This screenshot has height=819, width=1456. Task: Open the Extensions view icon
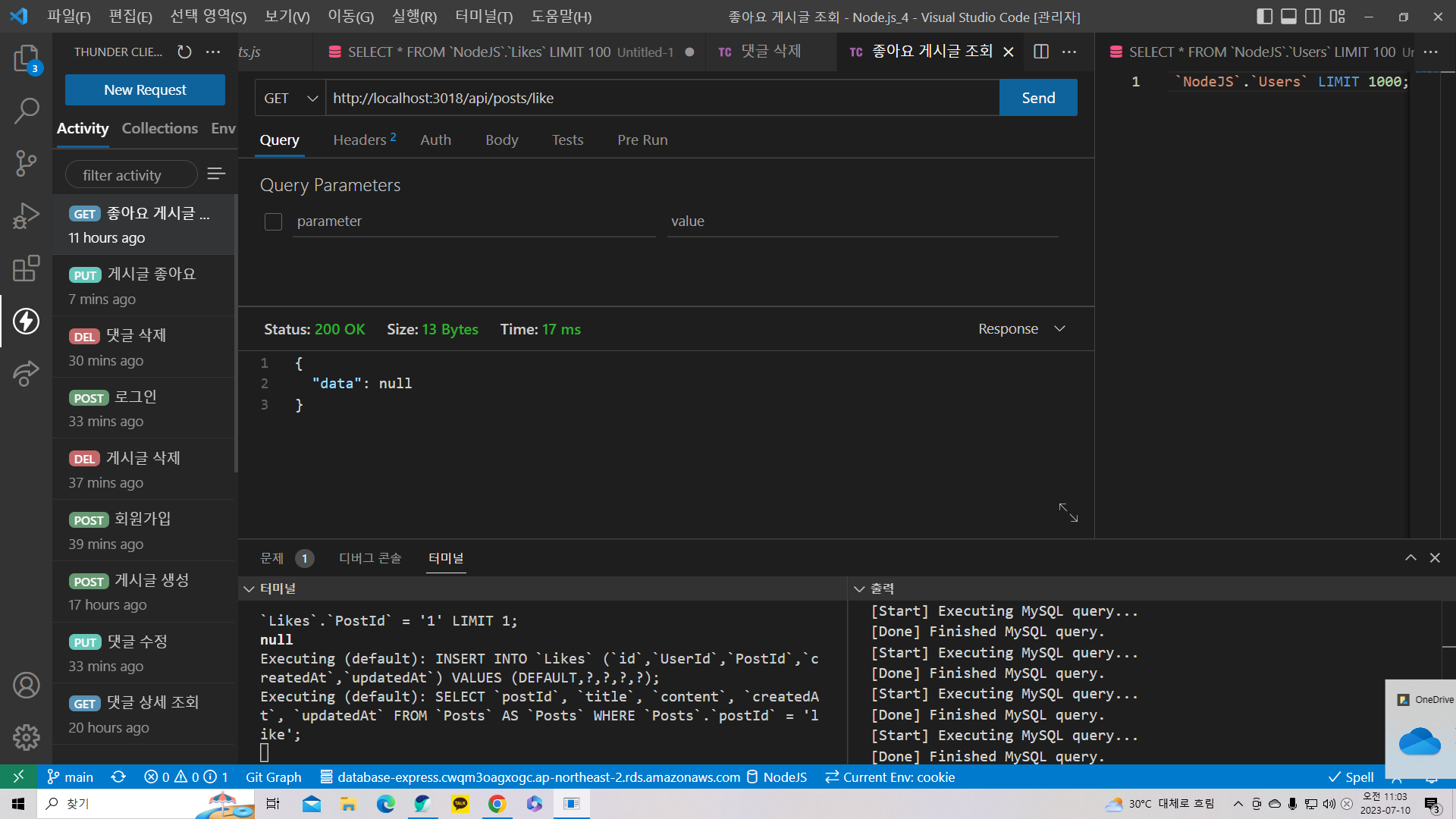click(26, 268)
